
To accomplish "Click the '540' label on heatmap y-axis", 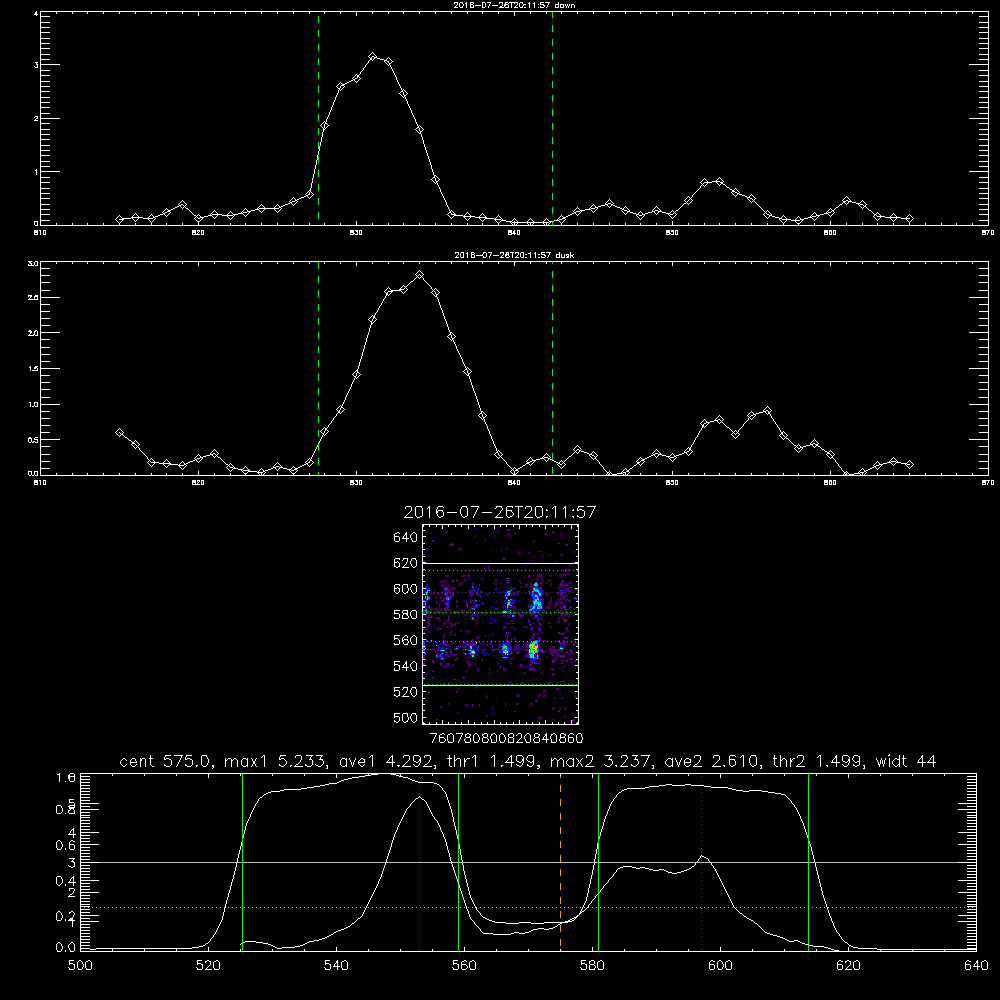I will 406,666.
